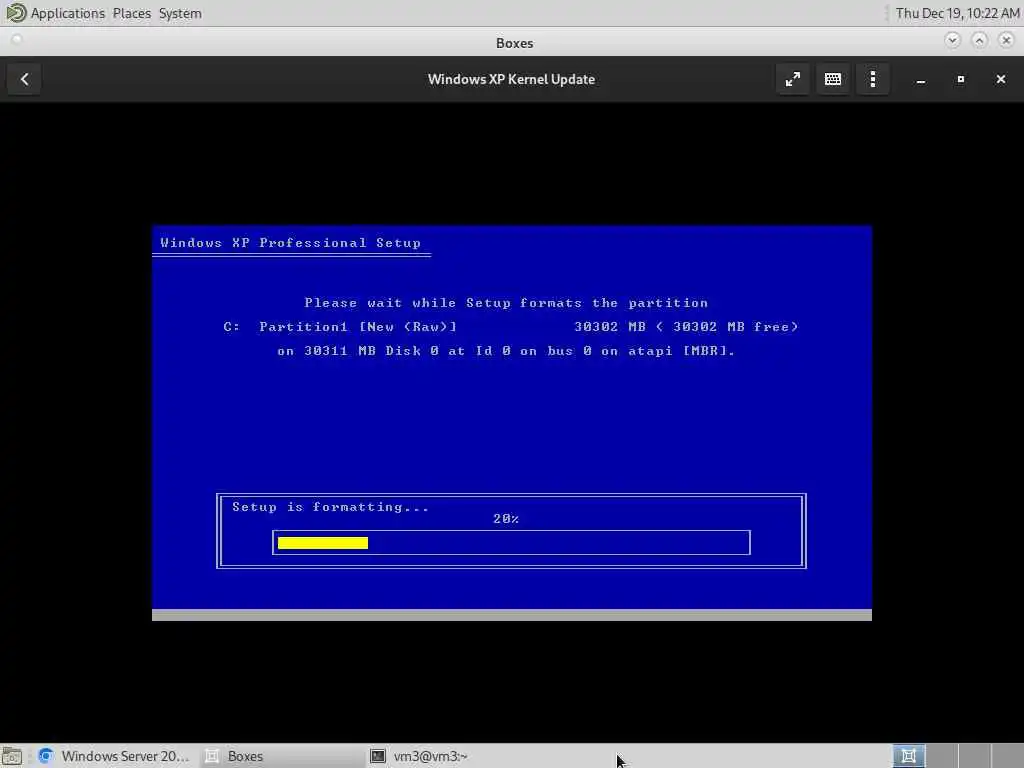The height and width of the screenshot is (768, 1024).
Task: Click the Windows XP setup display area
Action: coord(511,423)
